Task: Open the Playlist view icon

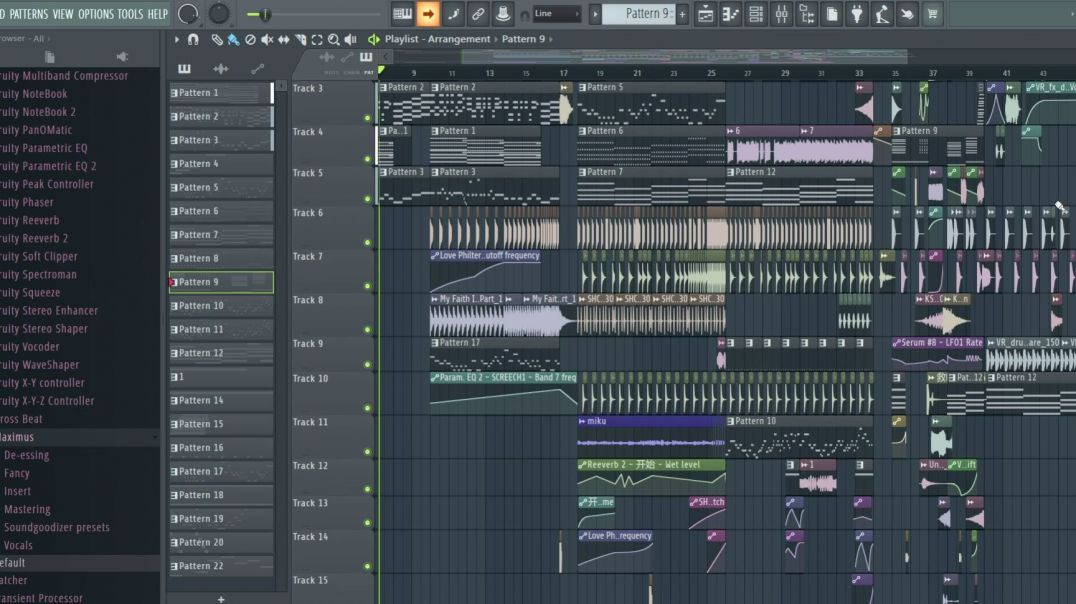Action: tap(705, 14)
